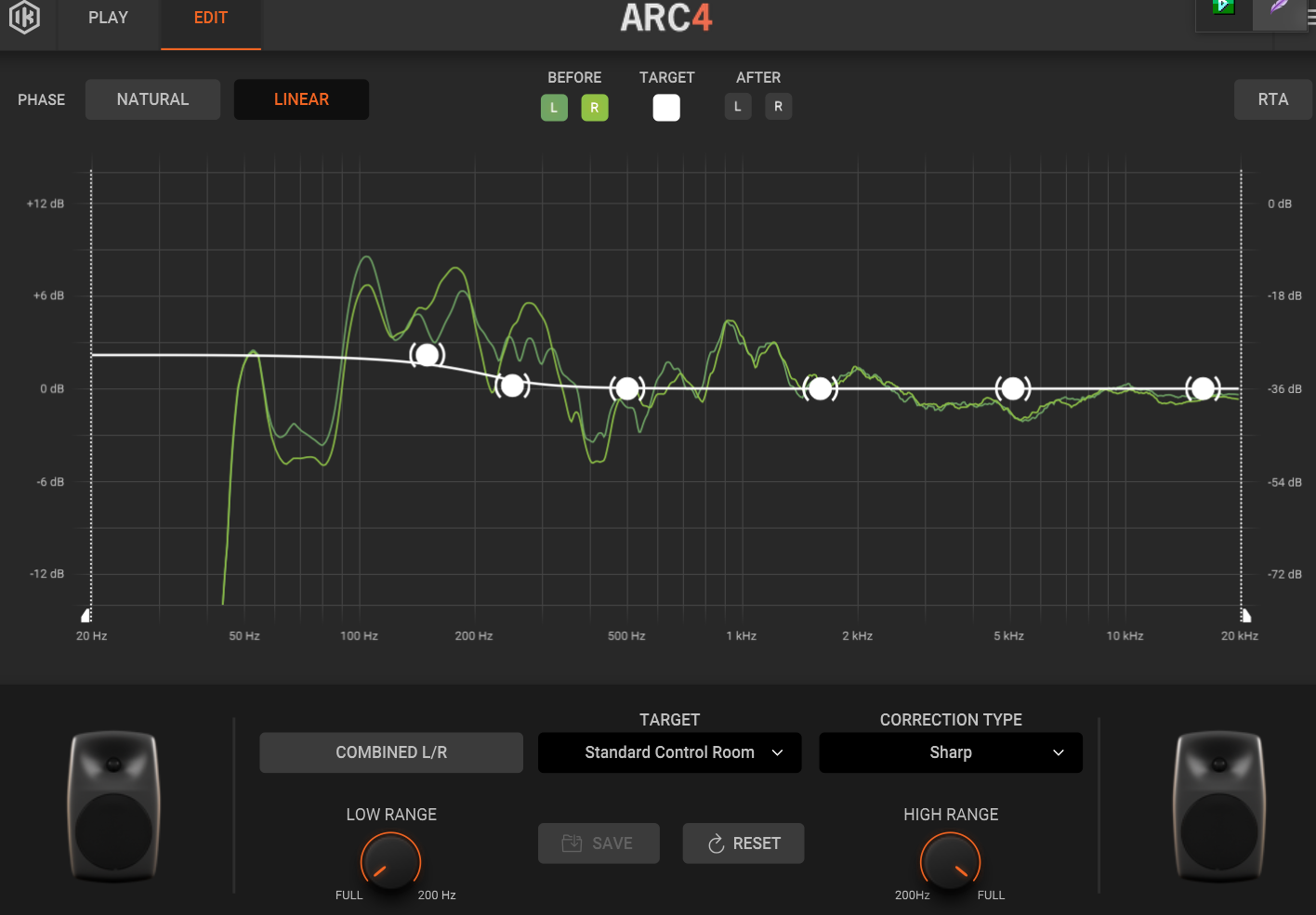This screenshot has width=1316, height=915.
Task: Click the -36 dB axis label
Action: 1285,389
